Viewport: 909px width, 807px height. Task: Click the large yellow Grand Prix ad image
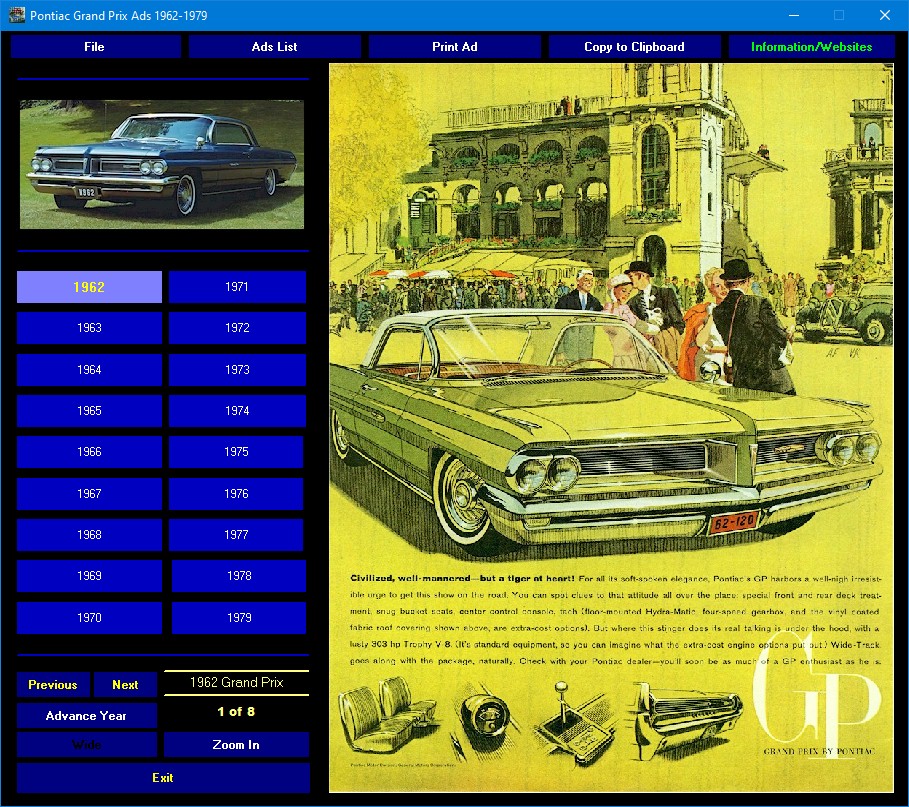coord(611,428)
